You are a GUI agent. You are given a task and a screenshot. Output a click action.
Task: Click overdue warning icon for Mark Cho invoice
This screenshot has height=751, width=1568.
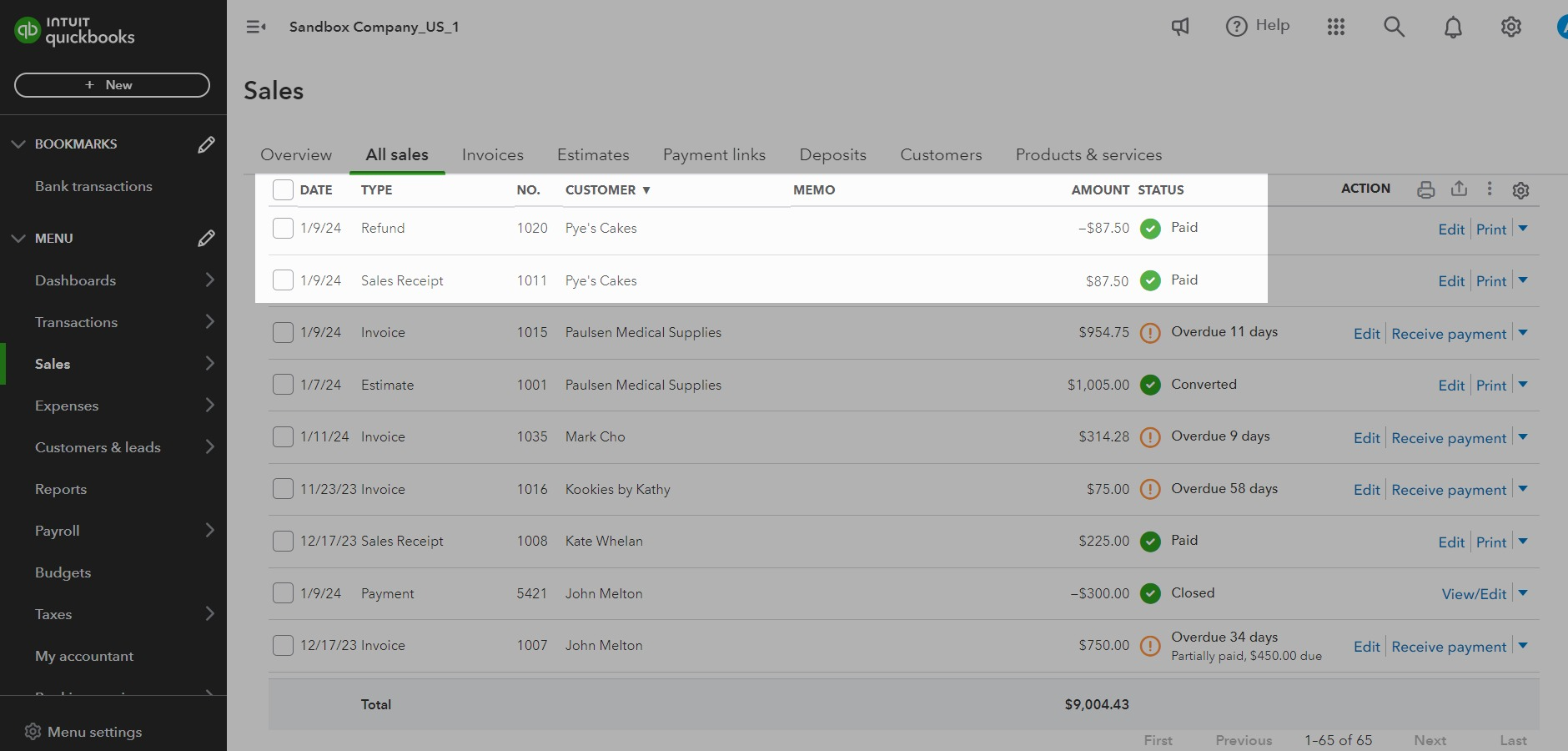coord(1150,437)
